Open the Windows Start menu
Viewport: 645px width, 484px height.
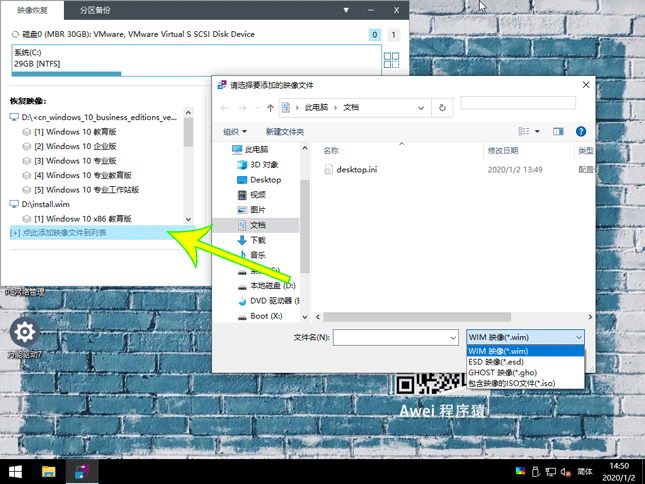tap(15, 472)
